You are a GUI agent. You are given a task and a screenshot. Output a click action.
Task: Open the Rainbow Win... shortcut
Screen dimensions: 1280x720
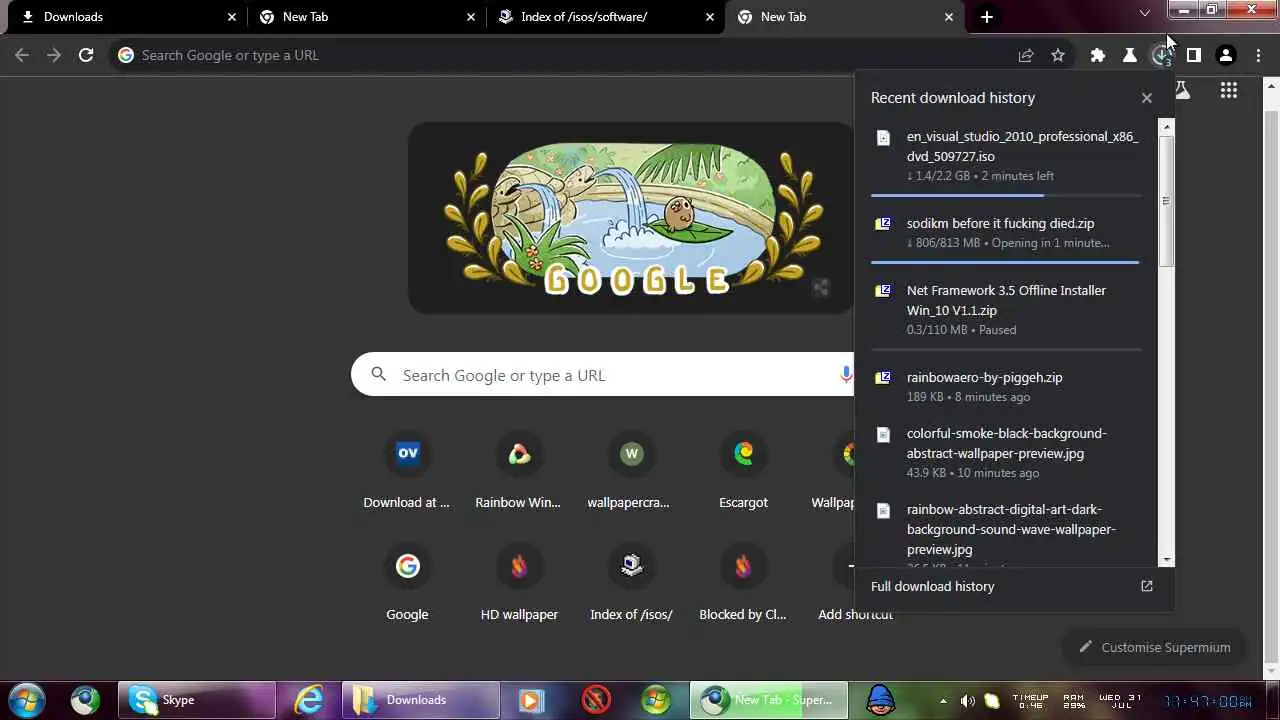point(518,472)
